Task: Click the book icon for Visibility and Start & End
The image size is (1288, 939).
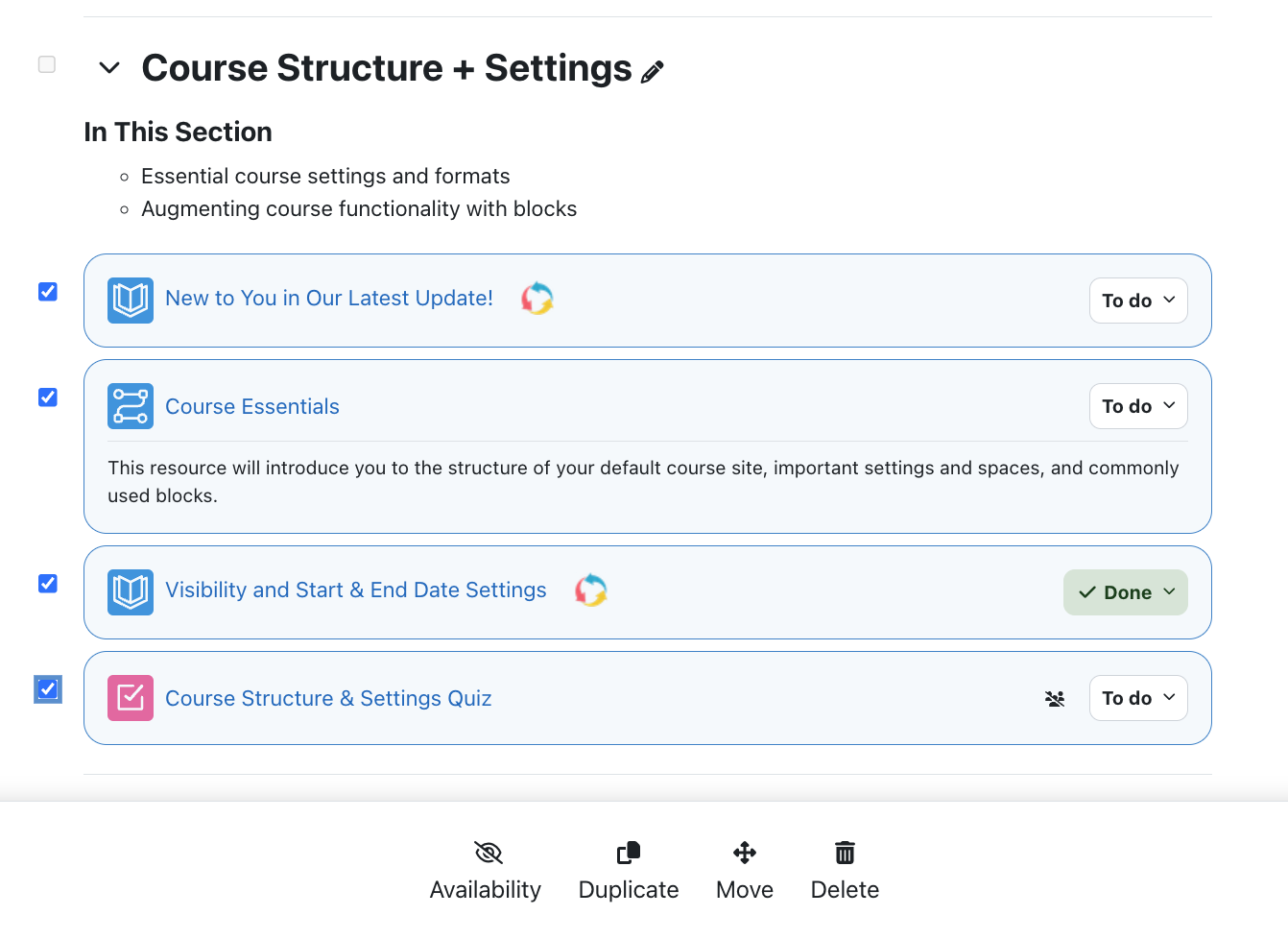Action: point(131,592)
